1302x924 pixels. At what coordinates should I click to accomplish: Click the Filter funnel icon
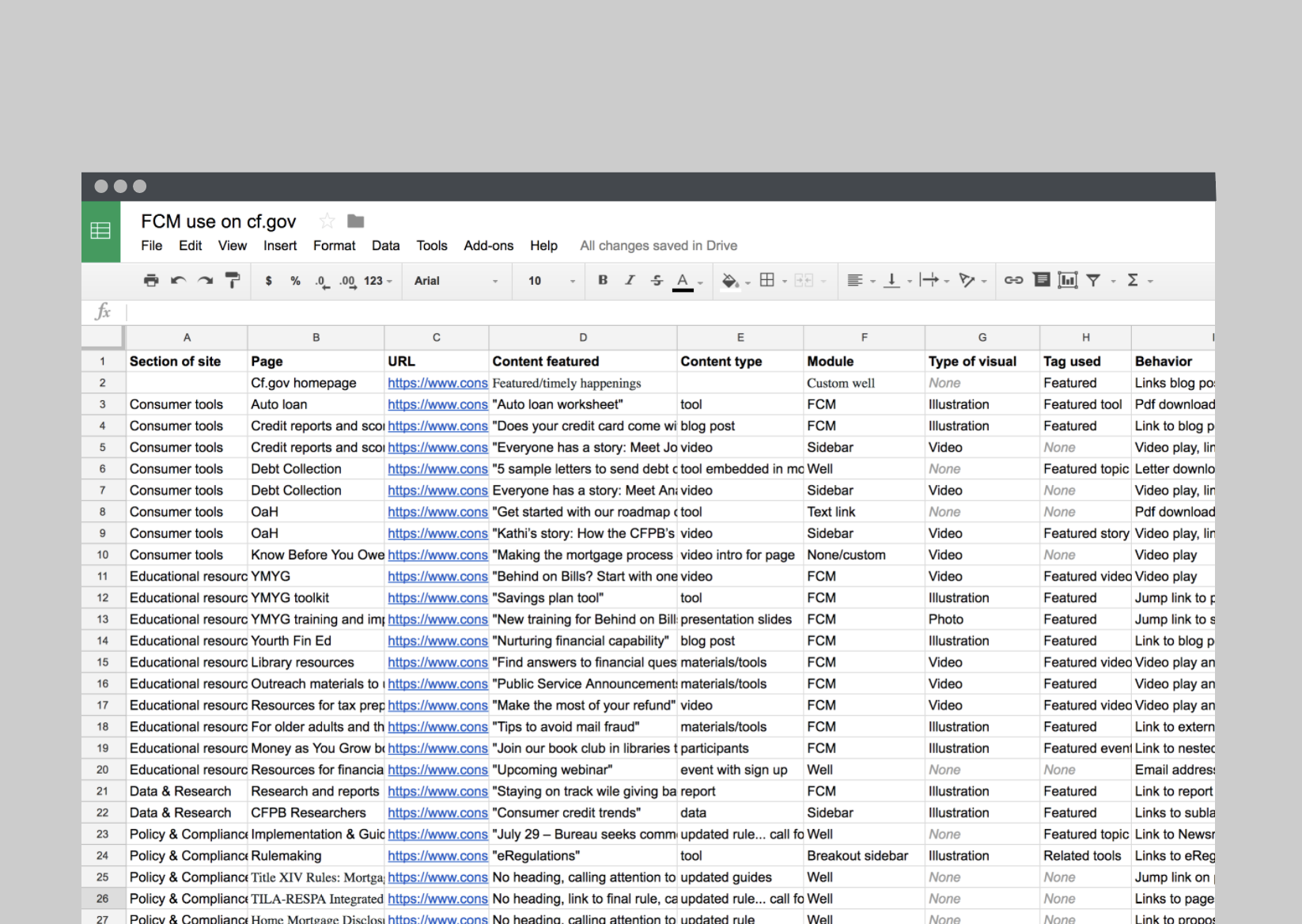(x=1093, y=280)
